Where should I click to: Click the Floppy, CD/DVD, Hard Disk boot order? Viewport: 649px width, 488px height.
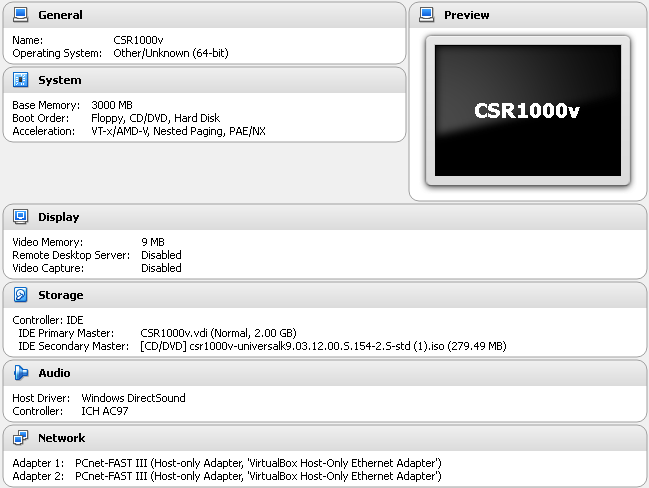156,118
